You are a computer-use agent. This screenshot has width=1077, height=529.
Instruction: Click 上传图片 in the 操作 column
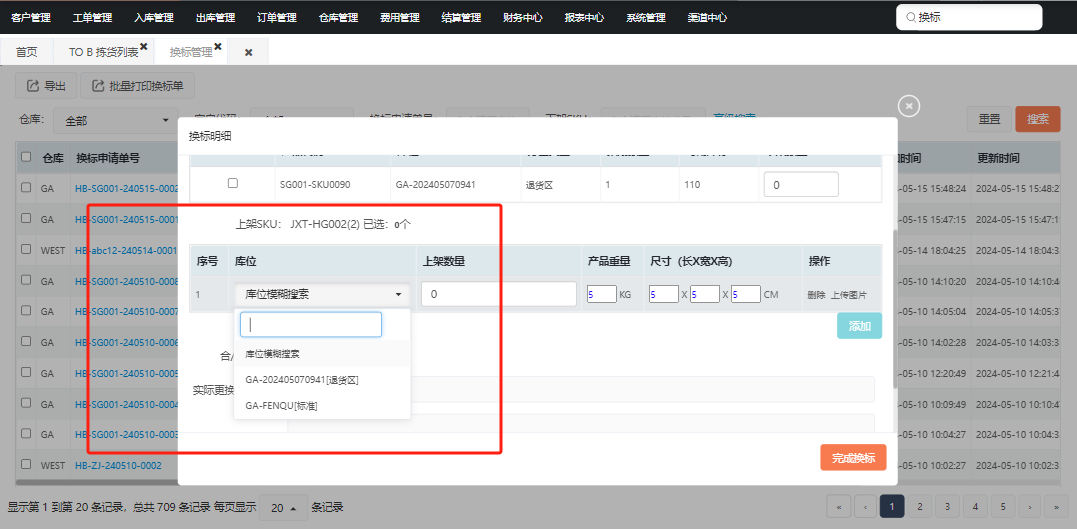pos(849,295)
